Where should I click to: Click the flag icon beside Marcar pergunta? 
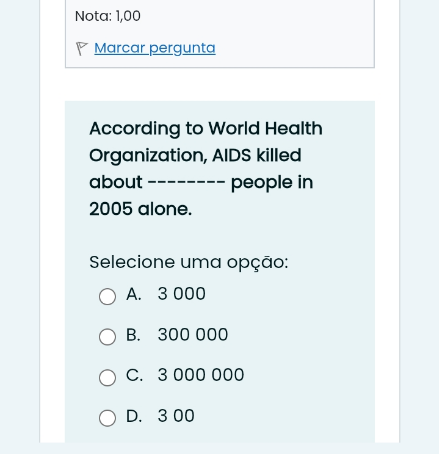pos(81,49)
